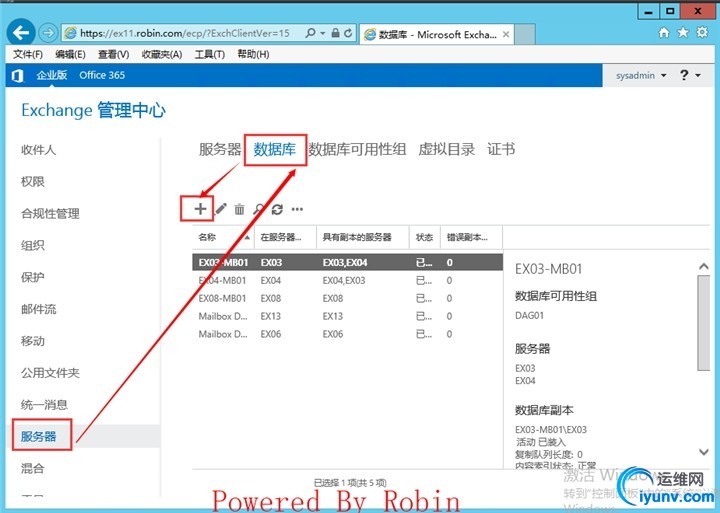The height and width of the screenshot is (513, 720).
Task: Close the 数据库 browser tab
Action: (x=506, y=34)
